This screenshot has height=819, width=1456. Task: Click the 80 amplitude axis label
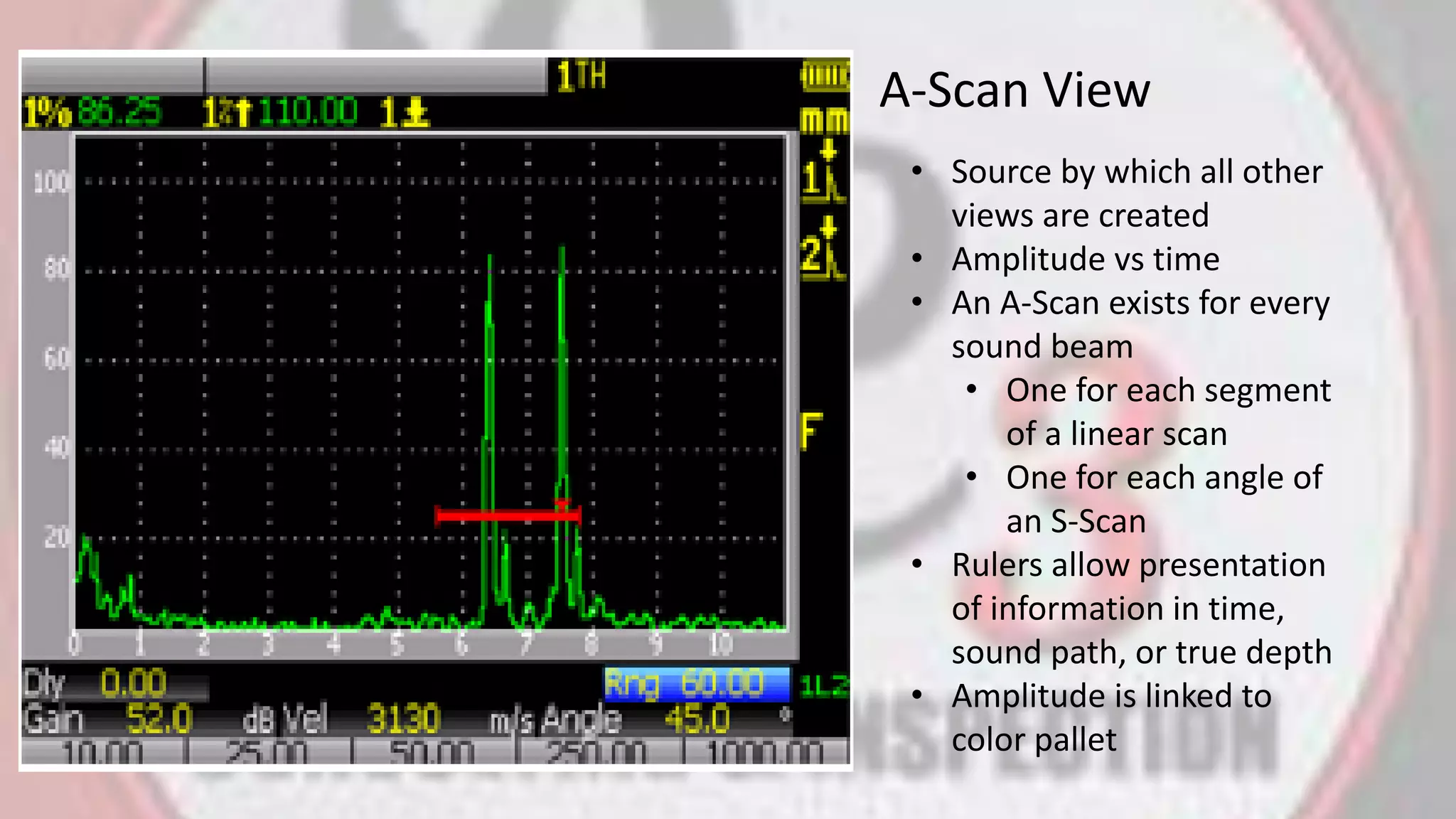coord(56,270)
